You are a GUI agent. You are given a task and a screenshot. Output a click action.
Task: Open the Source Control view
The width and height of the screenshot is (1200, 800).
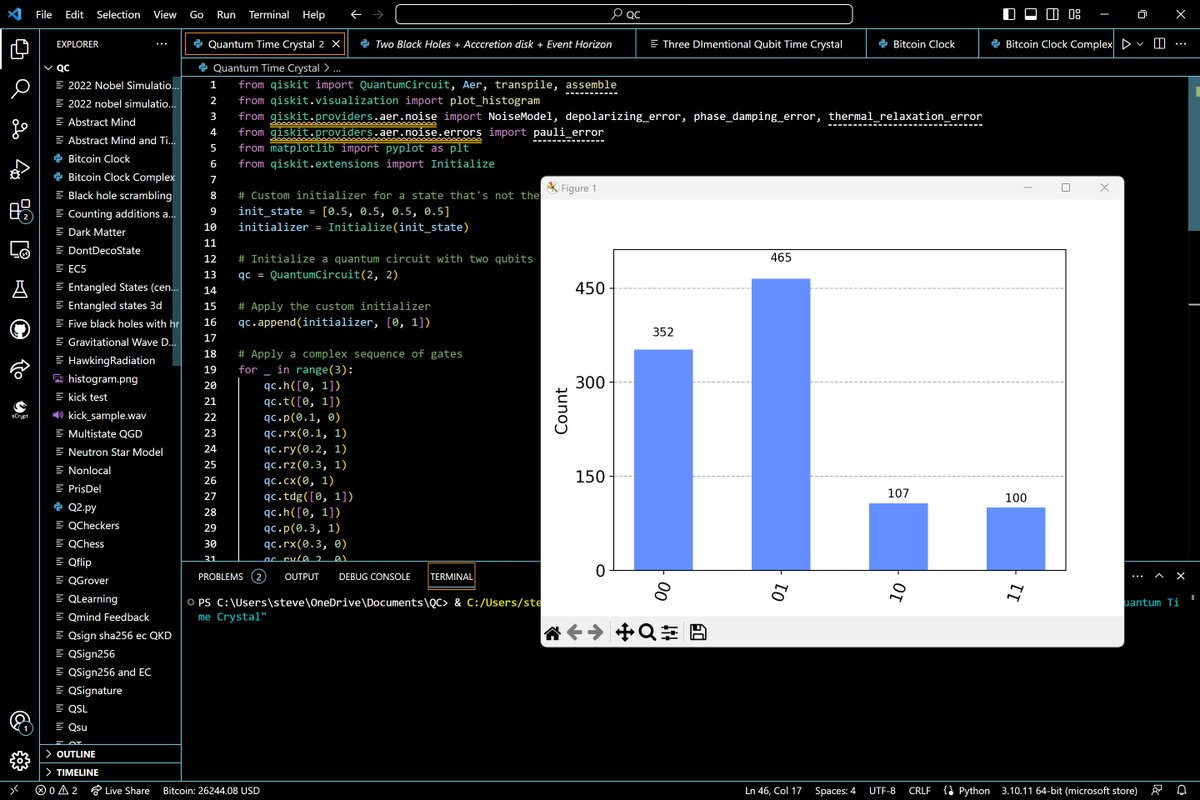(x=20, y=129)
